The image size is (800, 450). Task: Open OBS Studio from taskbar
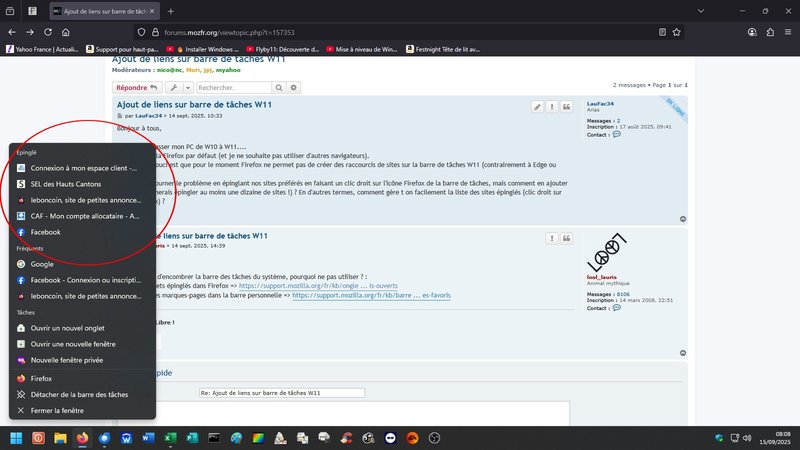(x=434, y=438)
